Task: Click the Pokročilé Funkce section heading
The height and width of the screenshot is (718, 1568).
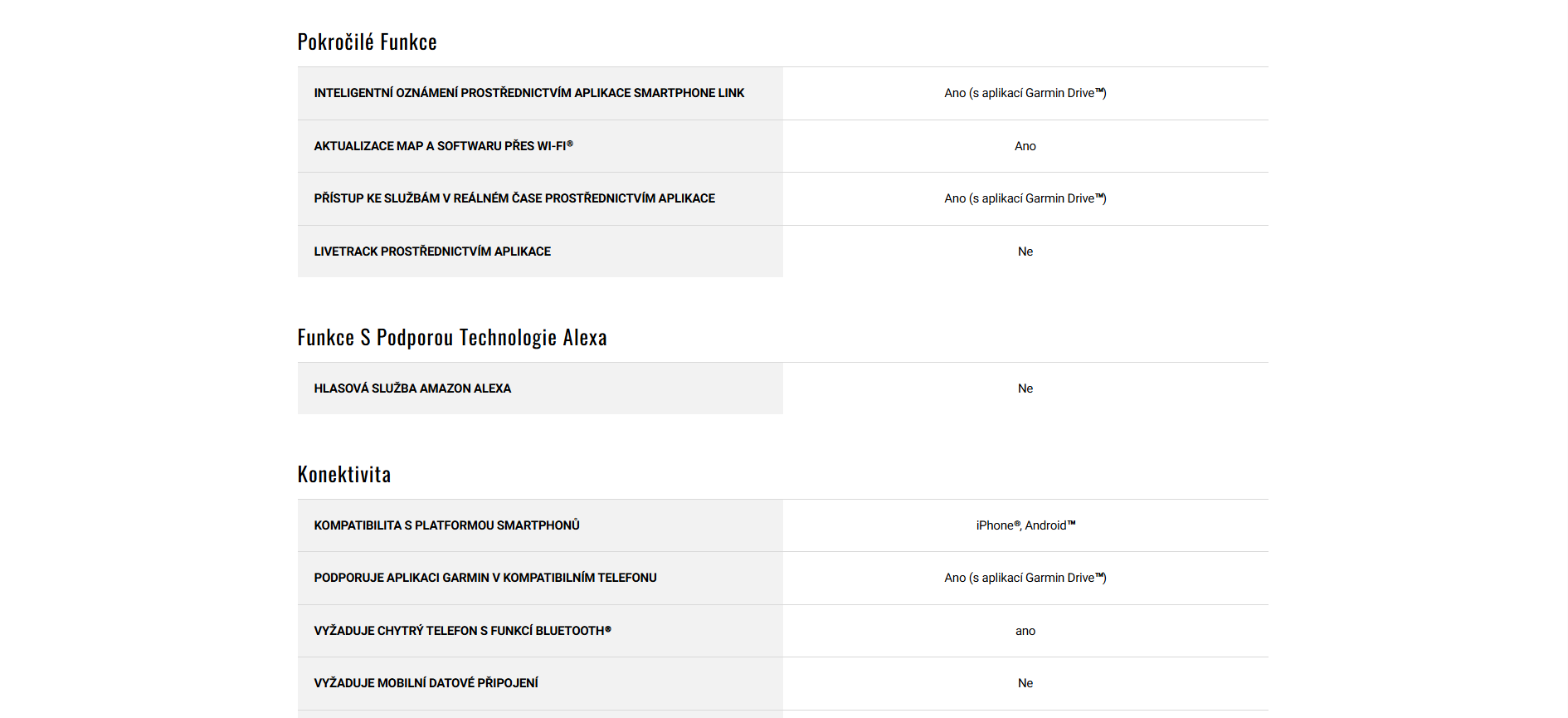Action: 367,42
